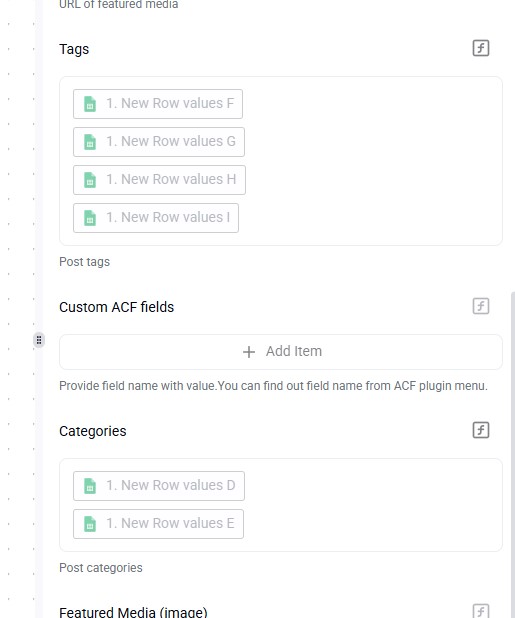Select the New Row values D category chip
This screenshot has width=515, height=618.
tap(159, 486)
